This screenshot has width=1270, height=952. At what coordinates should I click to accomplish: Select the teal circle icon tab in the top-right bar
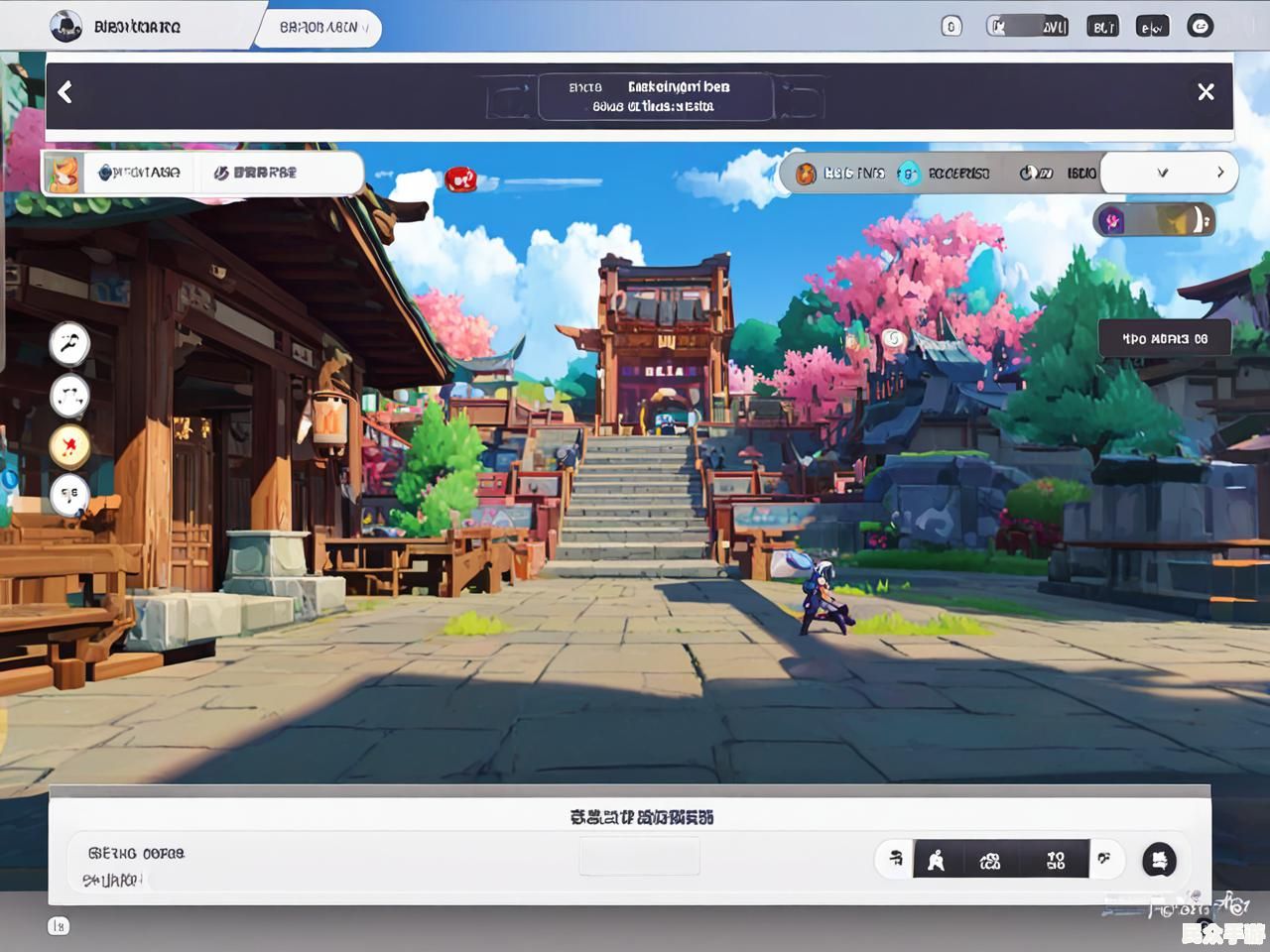[907, 174]
